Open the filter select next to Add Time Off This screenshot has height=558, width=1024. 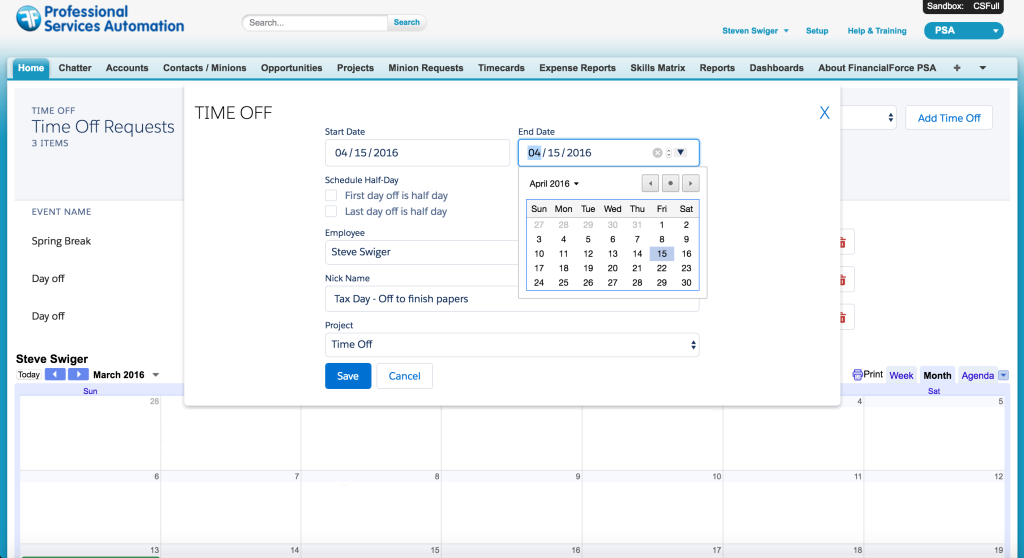pyautogui.click(x=869, y=118)
